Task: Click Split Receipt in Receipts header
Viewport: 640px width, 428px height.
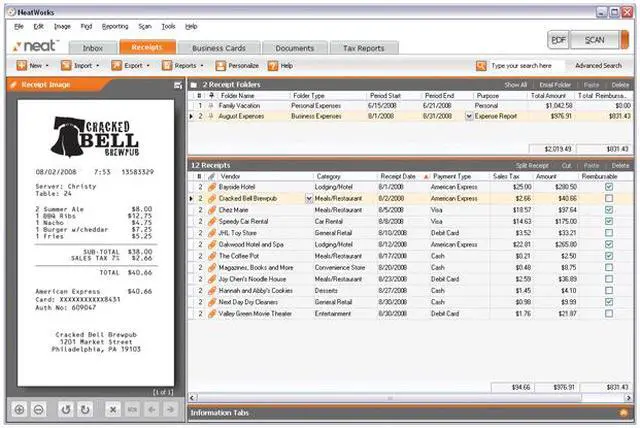Action: 532,166
